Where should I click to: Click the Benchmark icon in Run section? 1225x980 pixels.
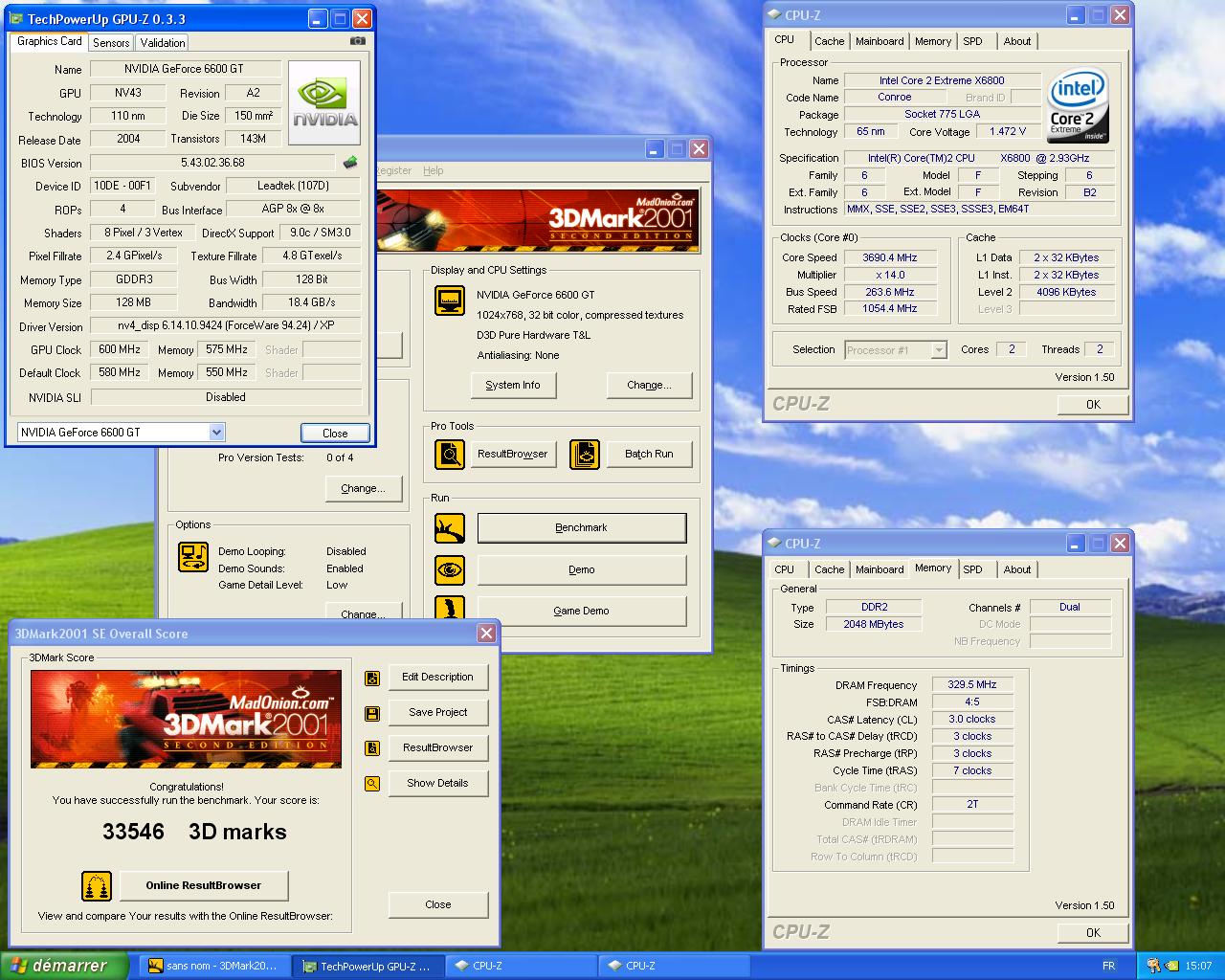450,528
